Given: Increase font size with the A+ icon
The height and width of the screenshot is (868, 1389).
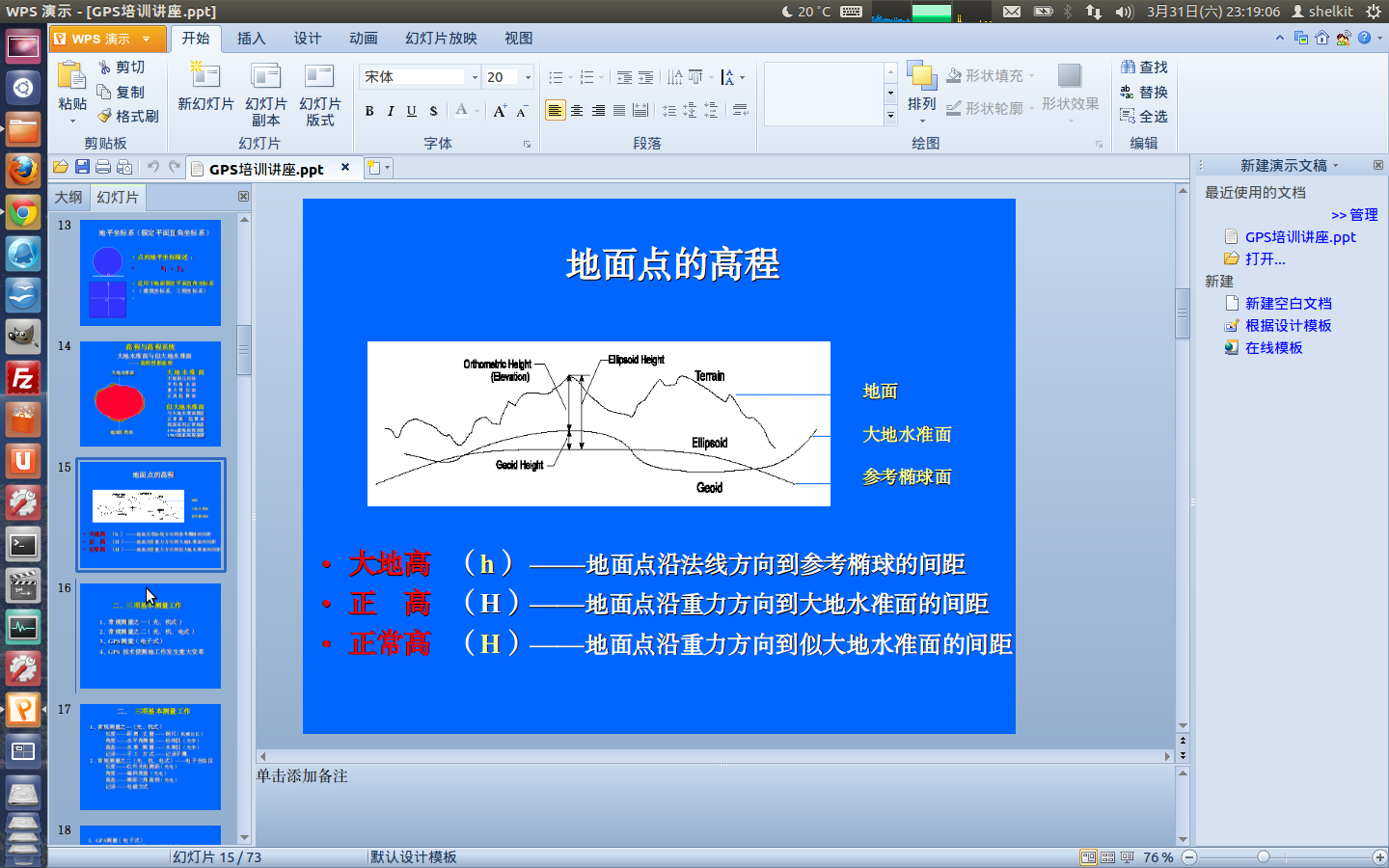Looking at the screenshot, I should click(500, 111).
